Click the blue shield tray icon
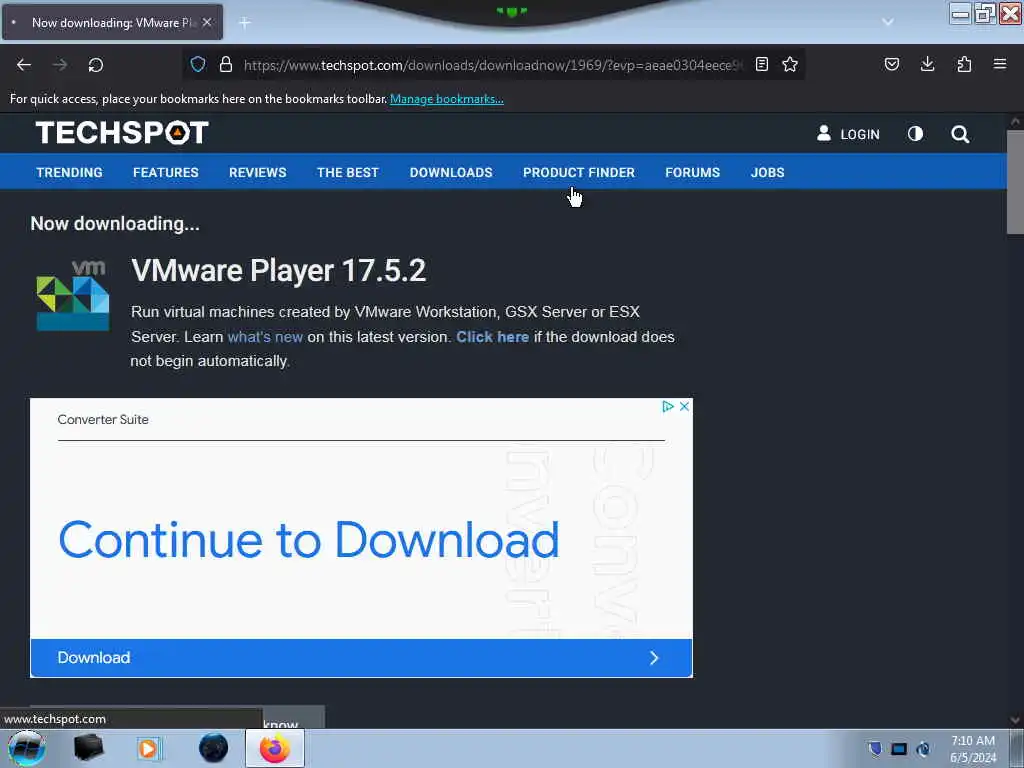Image resolution: width=1024 pixels, height=768 pixels. click(x=875, y=748)
